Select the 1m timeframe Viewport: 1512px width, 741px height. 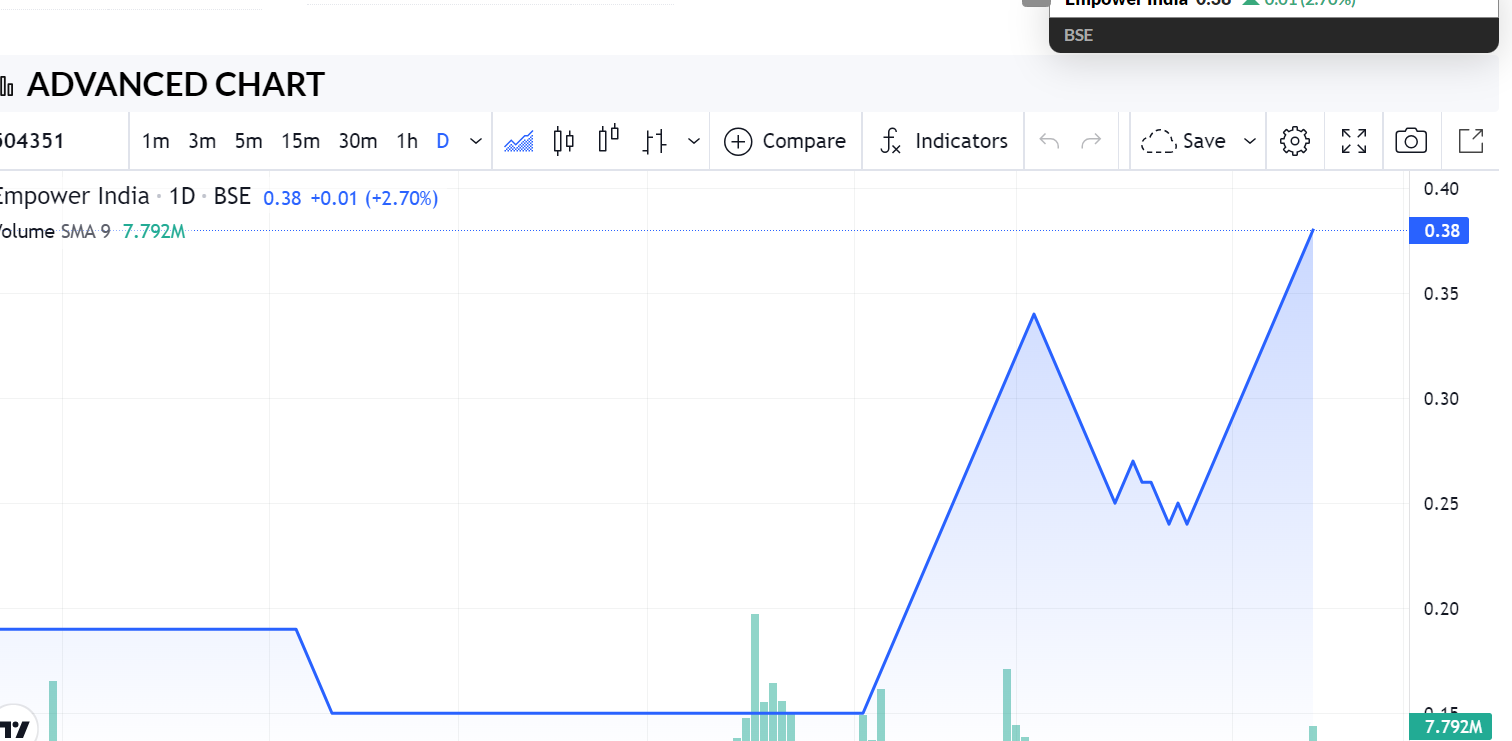[155, 141]
